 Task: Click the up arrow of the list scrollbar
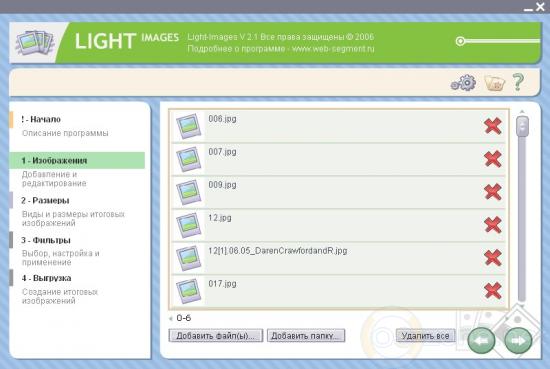[x=522, y=112]
